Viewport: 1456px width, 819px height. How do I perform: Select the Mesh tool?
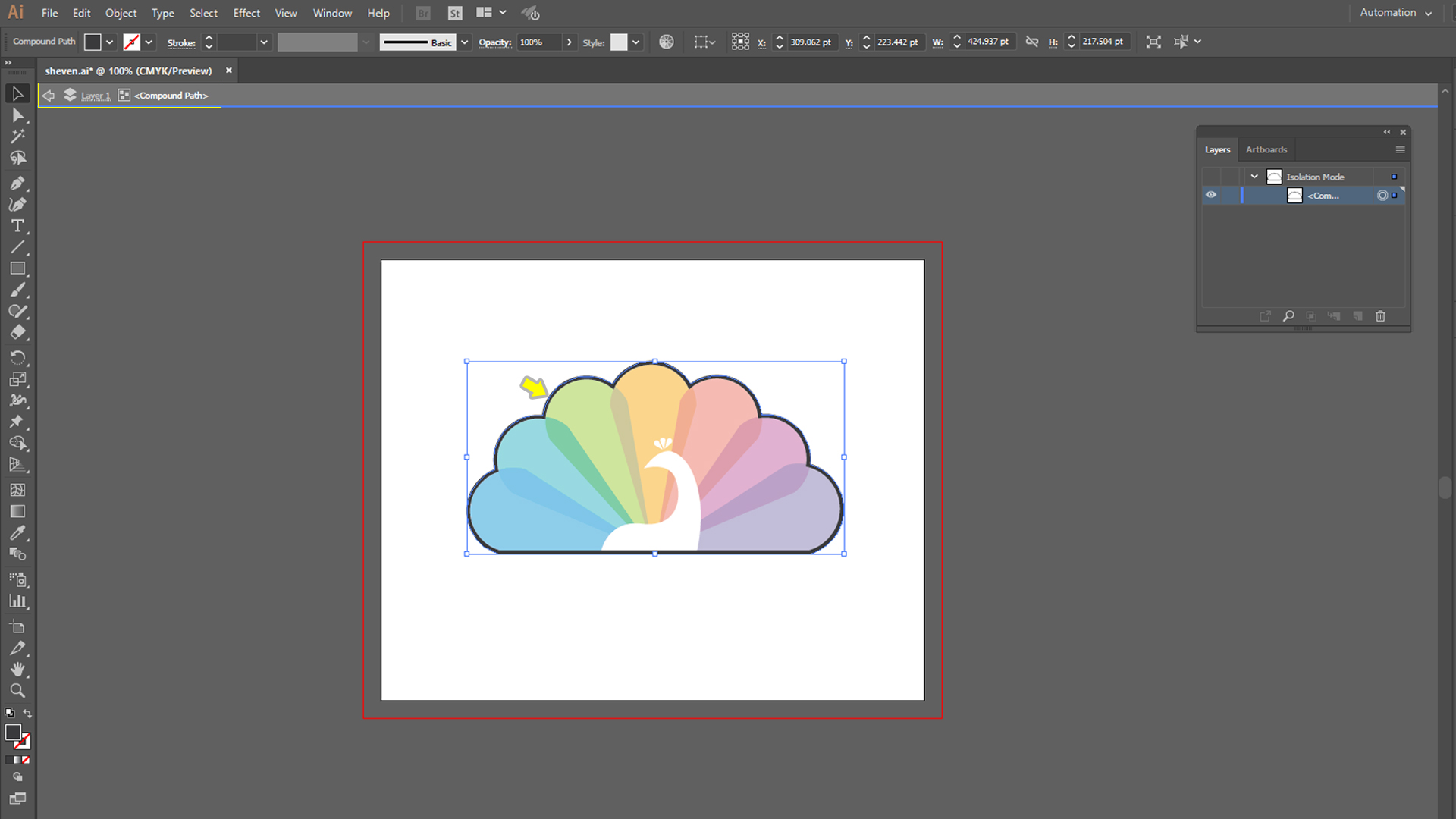(x=17, y=490)
